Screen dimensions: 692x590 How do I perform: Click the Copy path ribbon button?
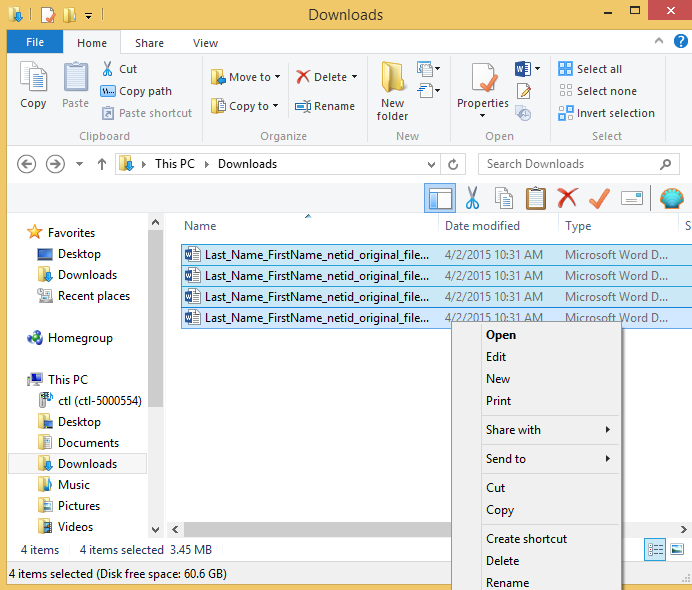[x=136, y=91]
